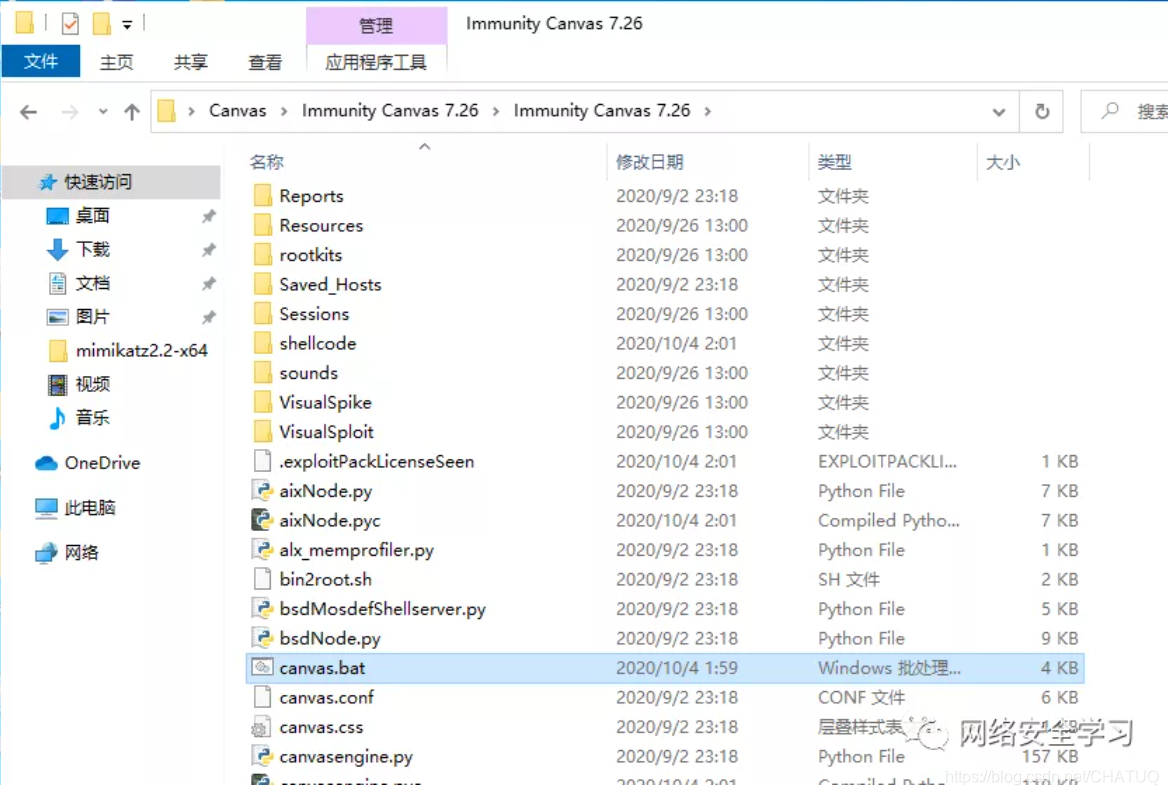Viewport: 1168px width, 795px height.
Task: Select the shellcode folder icon
Action: tap(262, 343)
